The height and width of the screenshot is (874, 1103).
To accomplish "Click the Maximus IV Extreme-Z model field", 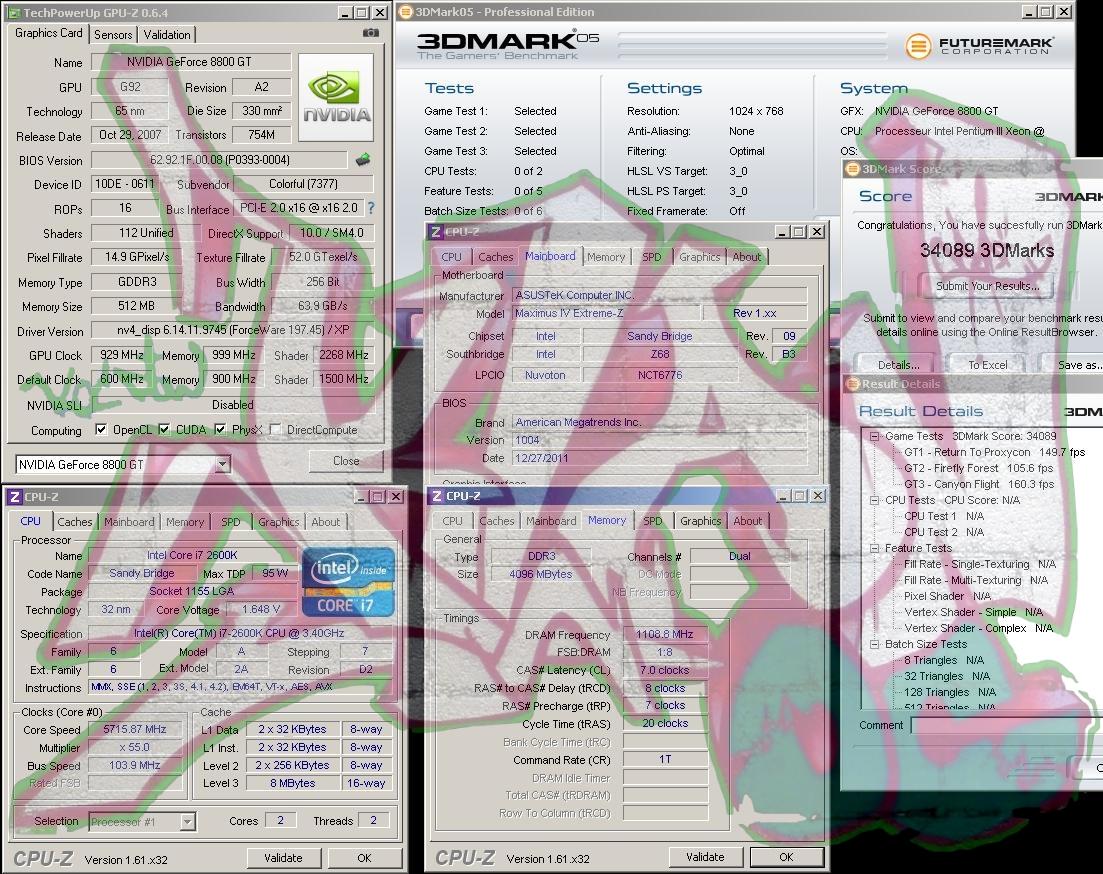I will click(x=606, y=313).
